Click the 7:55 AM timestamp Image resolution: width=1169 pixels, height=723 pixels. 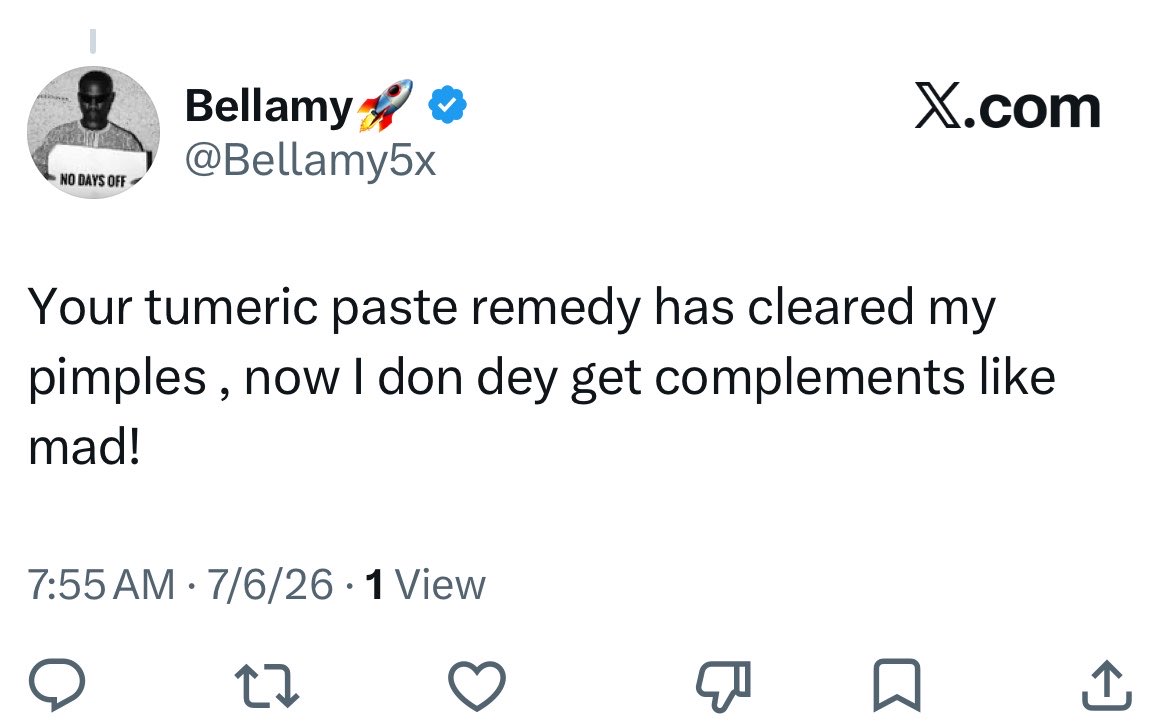101,584
